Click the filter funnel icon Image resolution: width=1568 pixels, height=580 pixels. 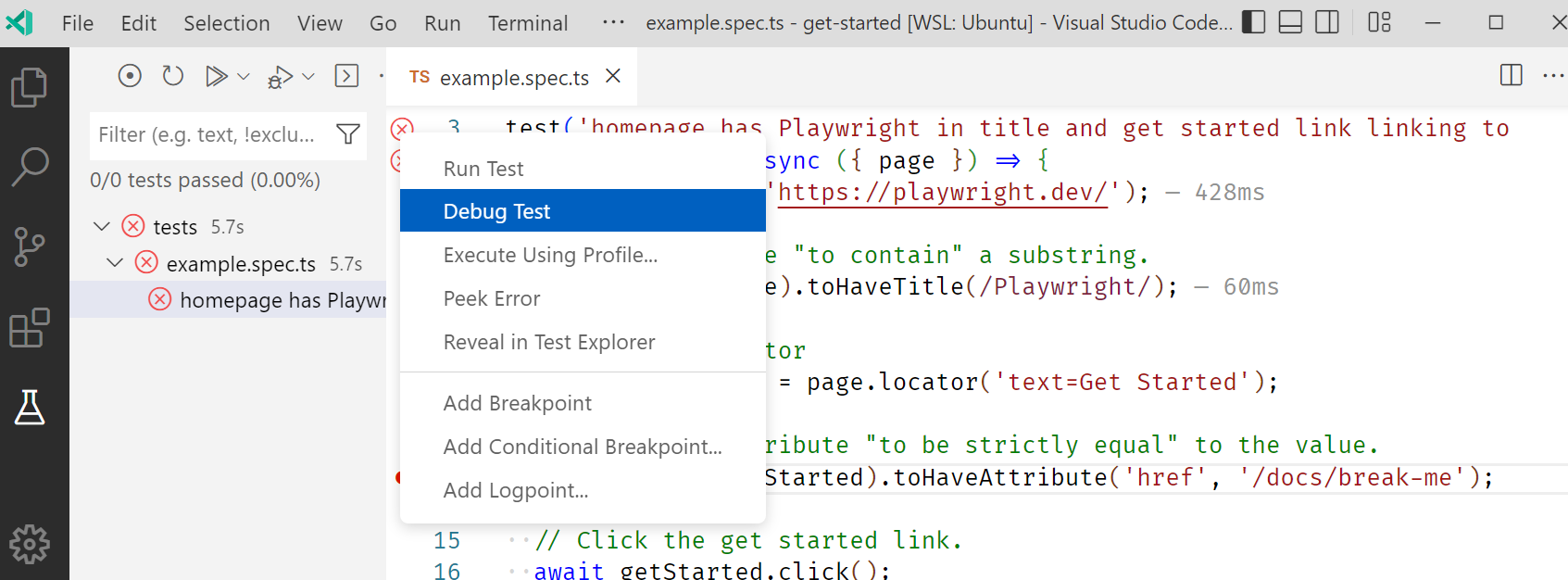pyautogui.click(x=348, y=134)
